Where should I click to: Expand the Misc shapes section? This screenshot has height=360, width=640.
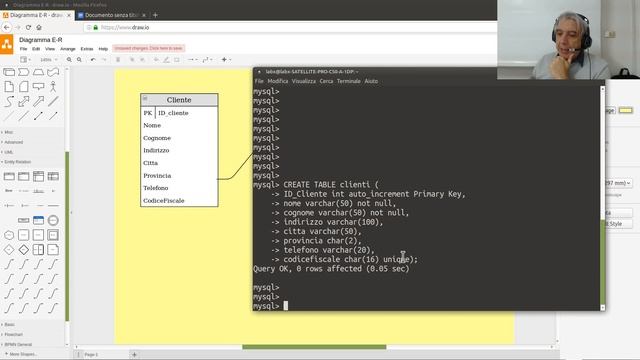pyautogui.click(x=8, y=132)
